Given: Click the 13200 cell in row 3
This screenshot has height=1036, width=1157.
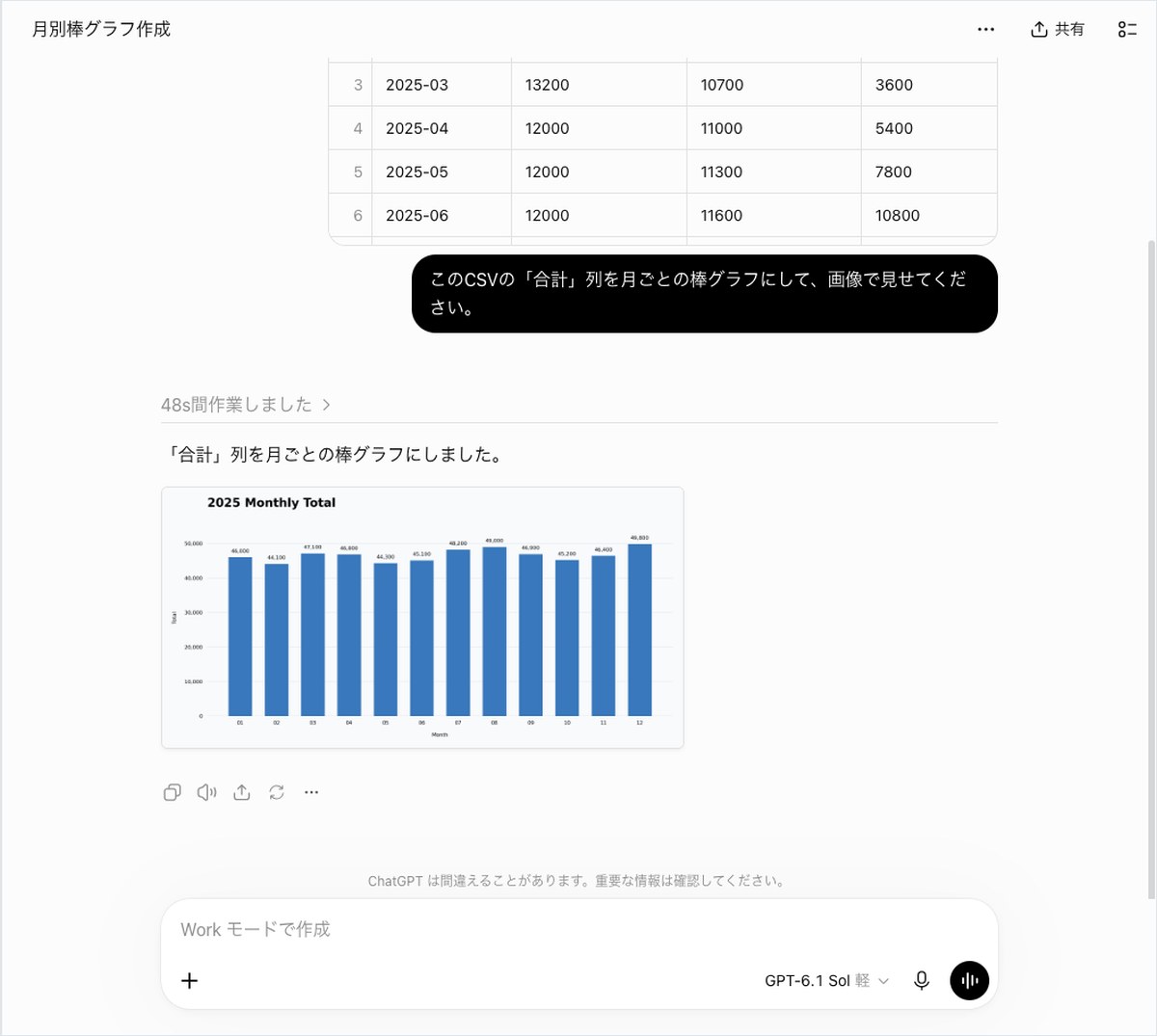Looking at the screenshot, I should click(x=599, y=85).
